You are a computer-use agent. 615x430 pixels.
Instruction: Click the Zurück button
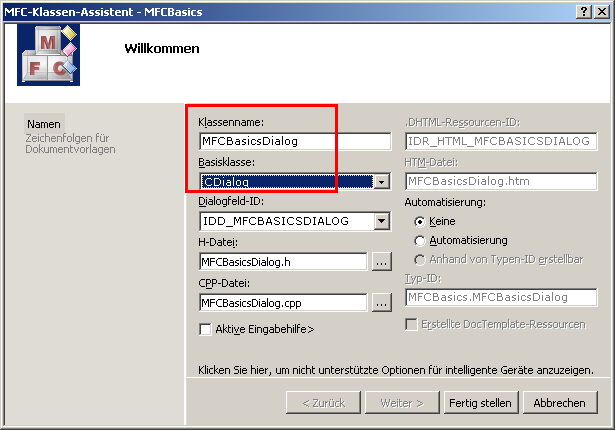coord(323,403)
